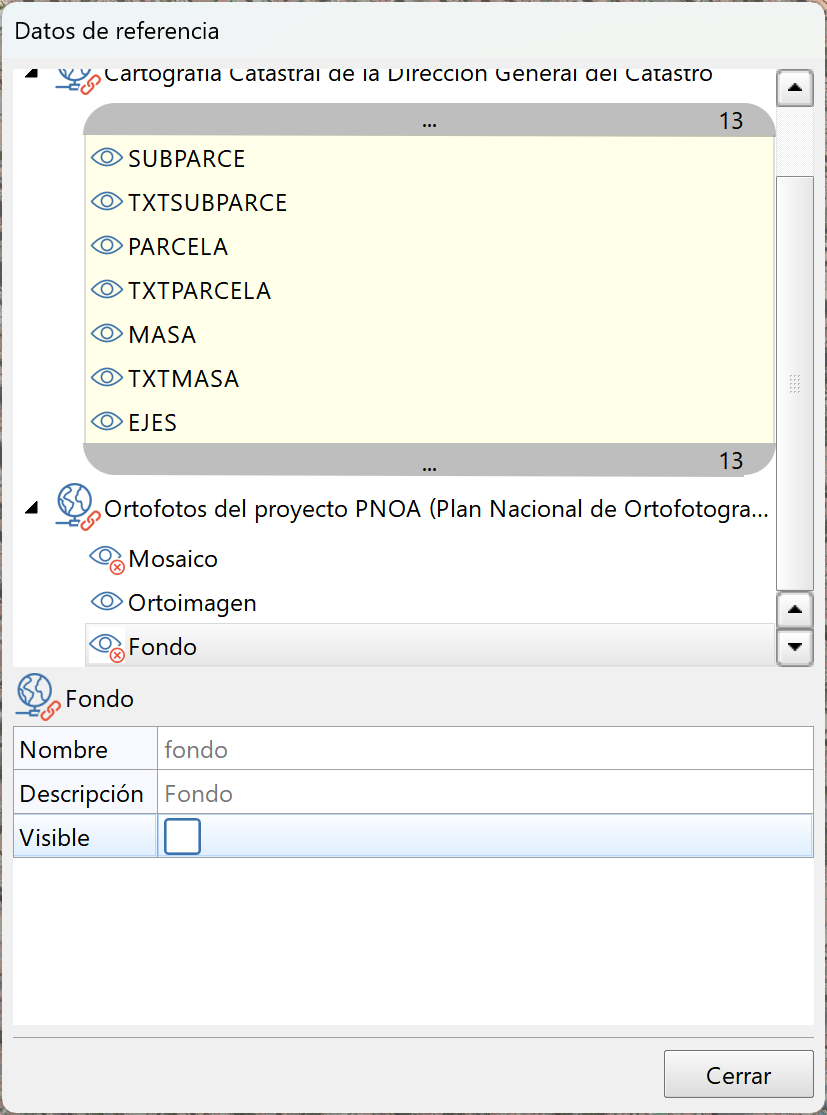Click the top ellipsis group header showing 13

click(429, 121)
